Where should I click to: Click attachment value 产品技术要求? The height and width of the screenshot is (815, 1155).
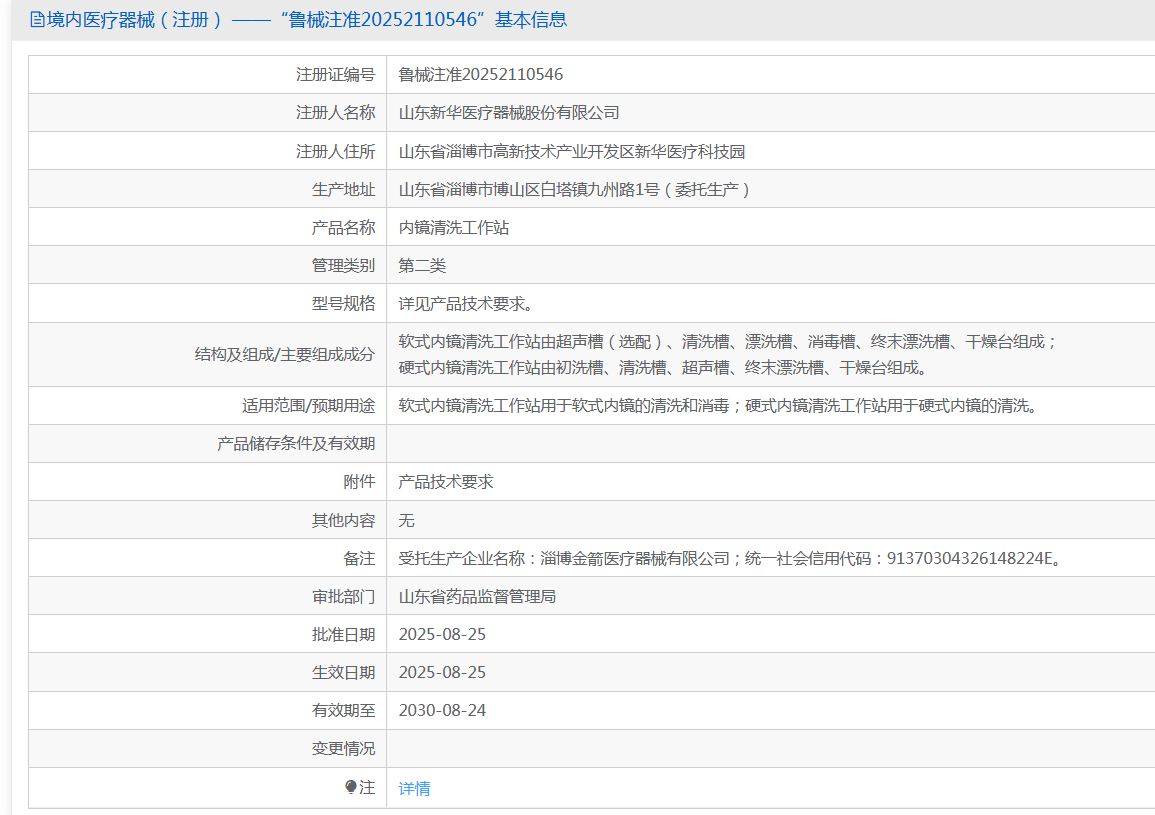(446, 482)
